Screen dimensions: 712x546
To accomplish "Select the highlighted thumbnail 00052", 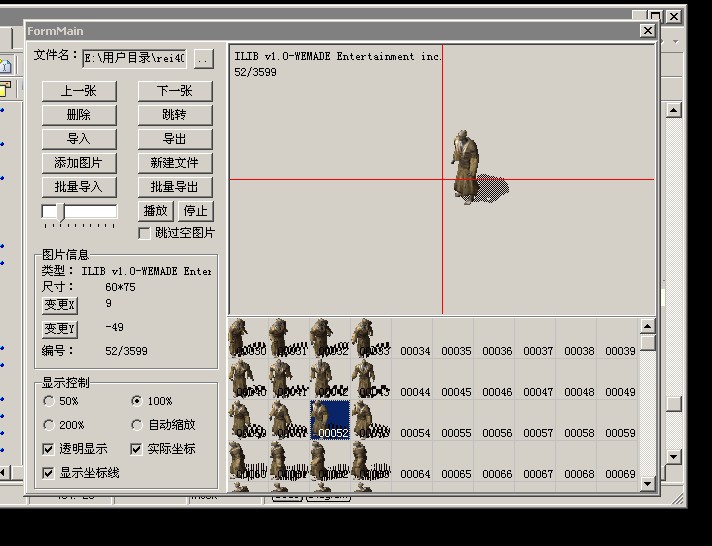I will (x=330, y=420).
